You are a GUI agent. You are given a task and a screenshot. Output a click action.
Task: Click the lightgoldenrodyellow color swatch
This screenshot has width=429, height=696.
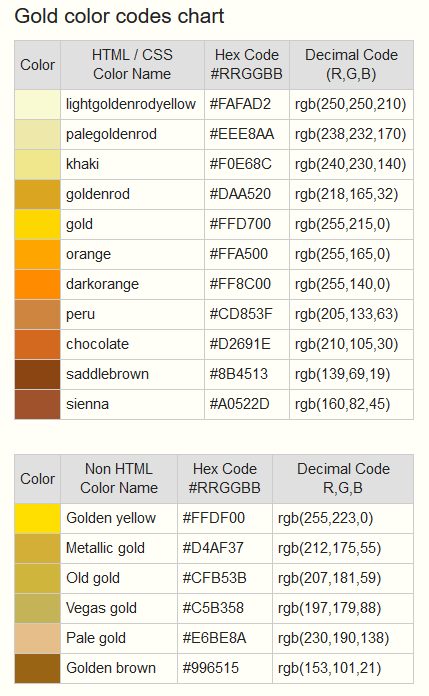pyautogui.click(x=38, y=105)
